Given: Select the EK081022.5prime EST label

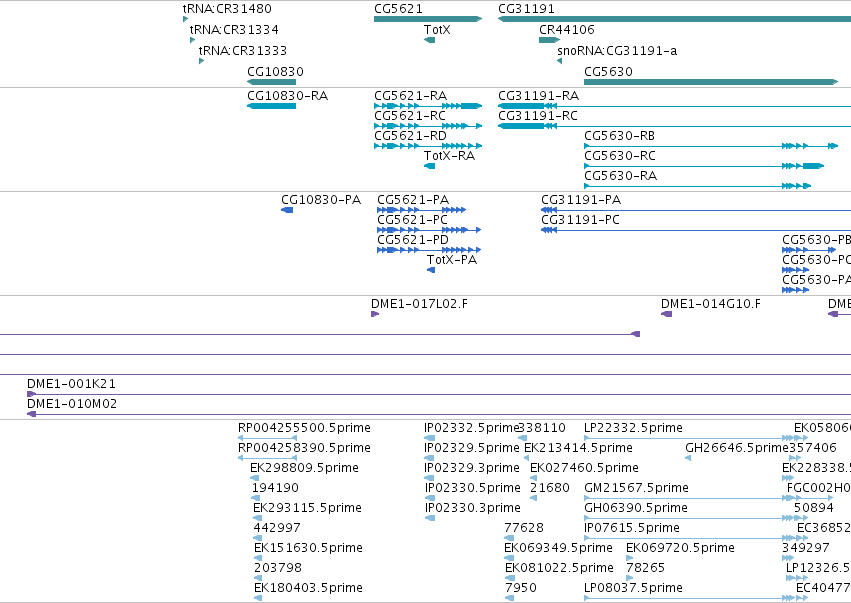Looking at the screenshot, I should tap(559, 568).
